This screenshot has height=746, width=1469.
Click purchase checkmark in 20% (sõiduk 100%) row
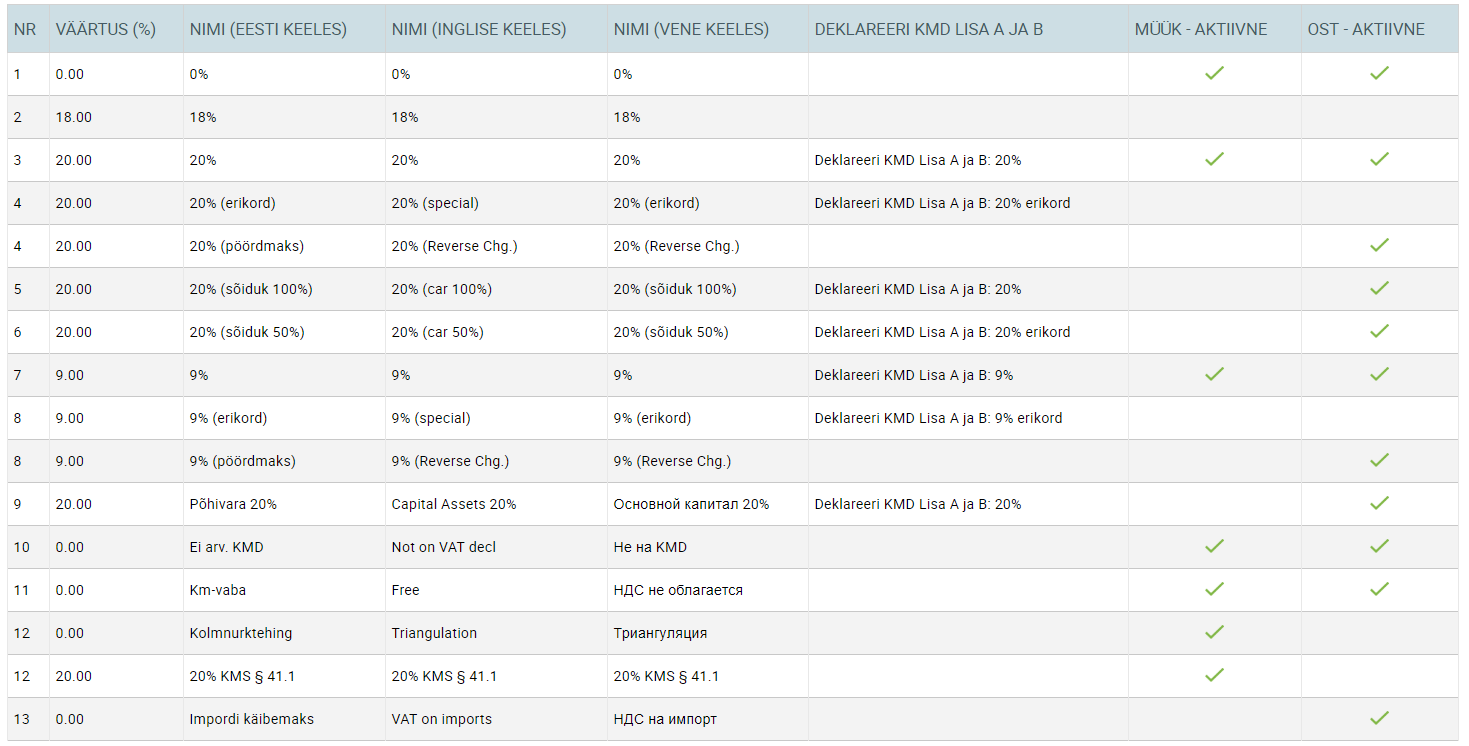(x=1379, y=288)
